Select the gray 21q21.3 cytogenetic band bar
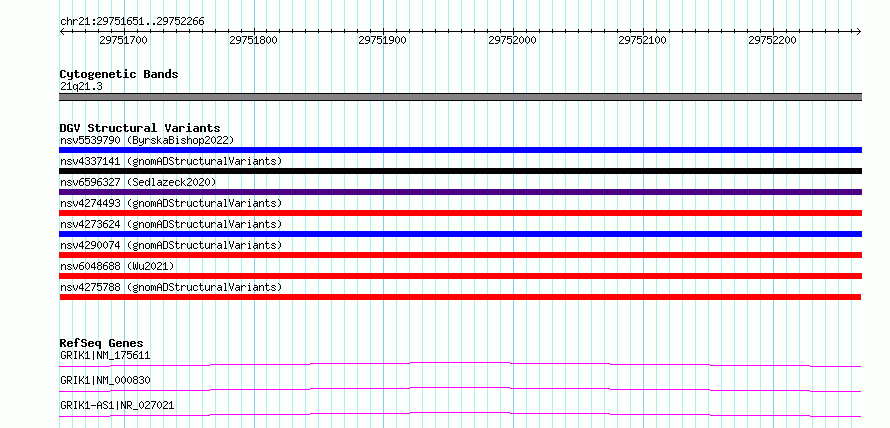 pos(460,97)
